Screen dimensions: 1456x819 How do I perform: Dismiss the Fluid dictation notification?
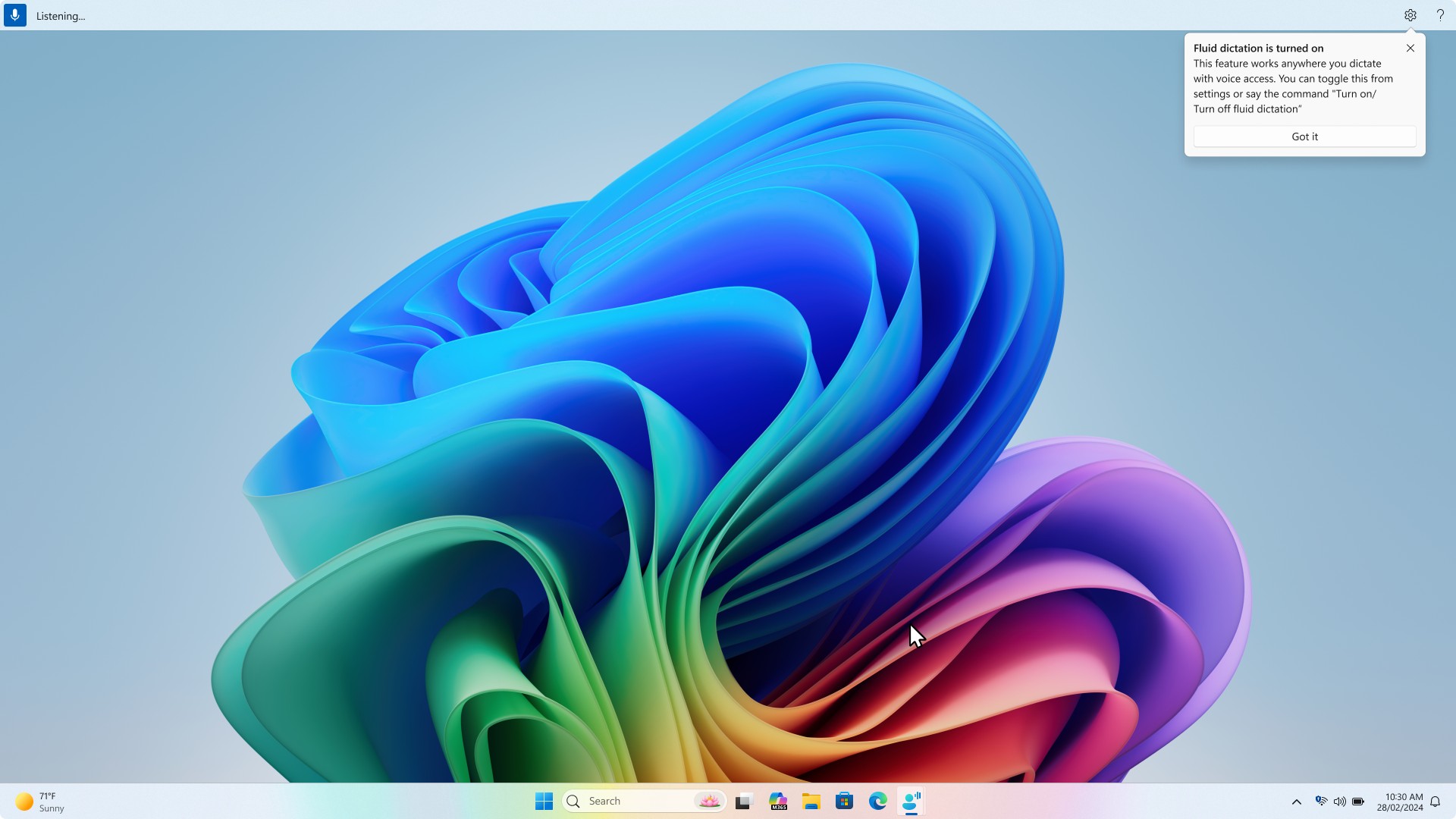[1410, 48]
